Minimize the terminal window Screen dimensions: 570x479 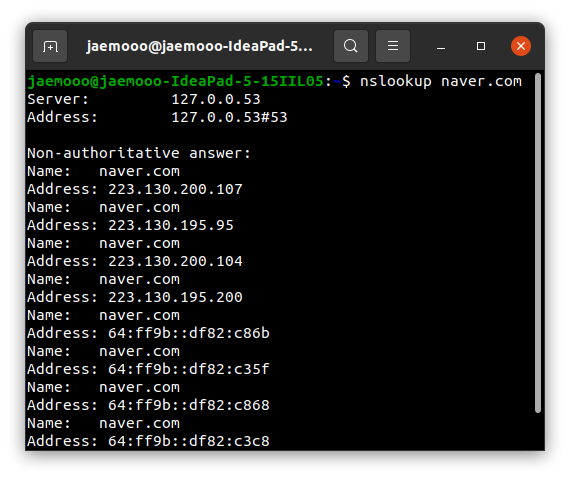click(441, 47)
